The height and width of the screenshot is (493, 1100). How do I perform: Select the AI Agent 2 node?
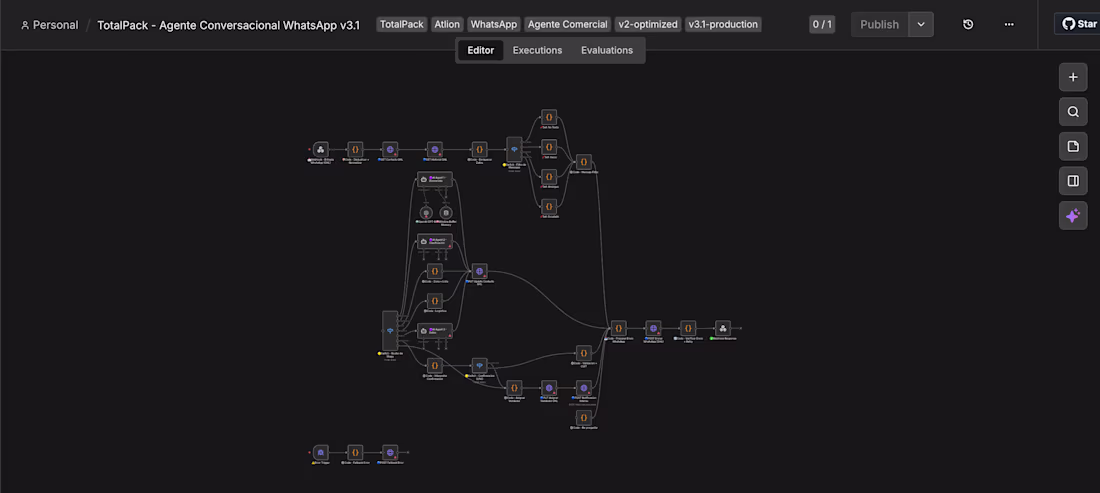[435, 241]
